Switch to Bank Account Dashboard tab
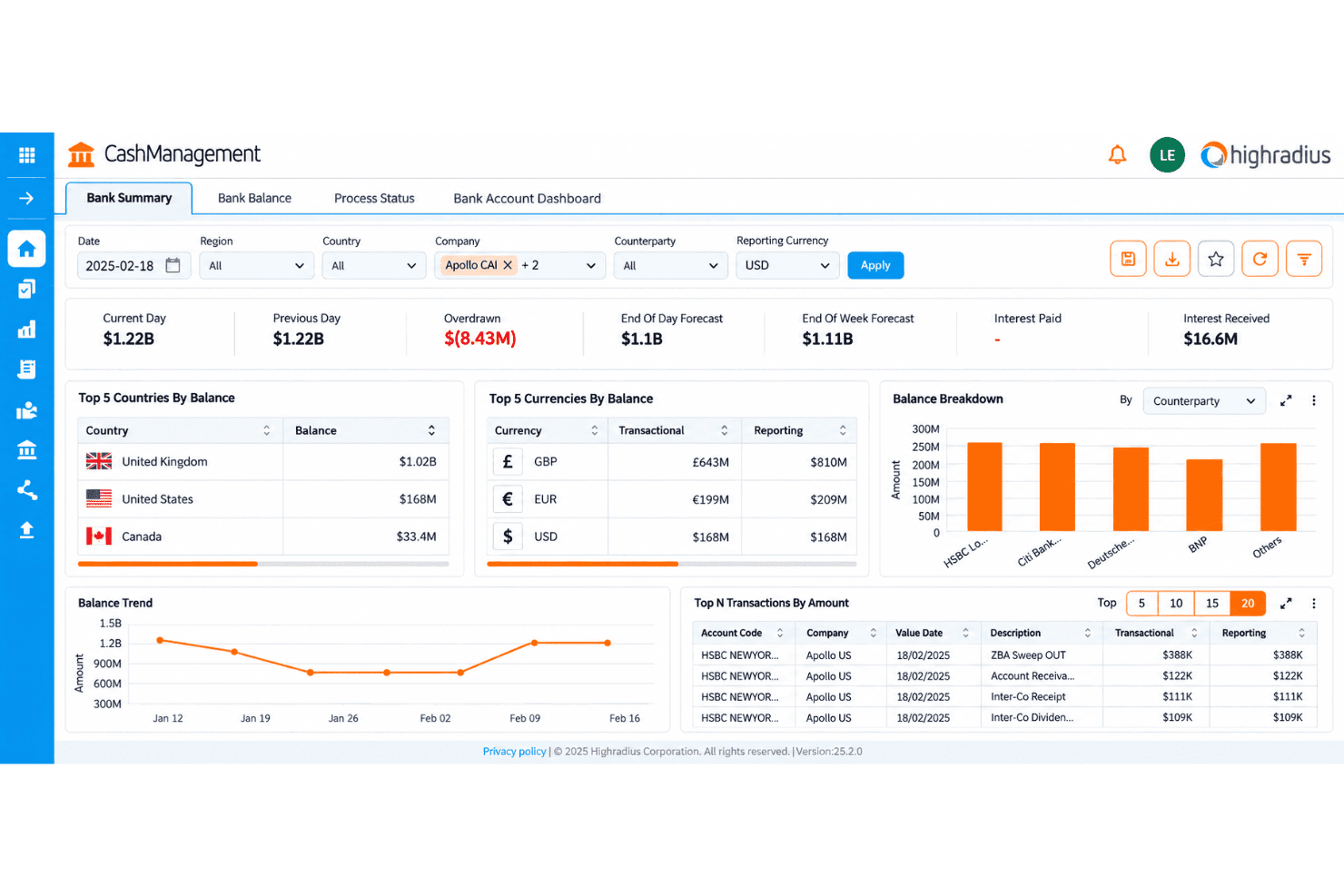Image resolution: width=1344 pixels, height=896 pixels. tap(527, 199)
